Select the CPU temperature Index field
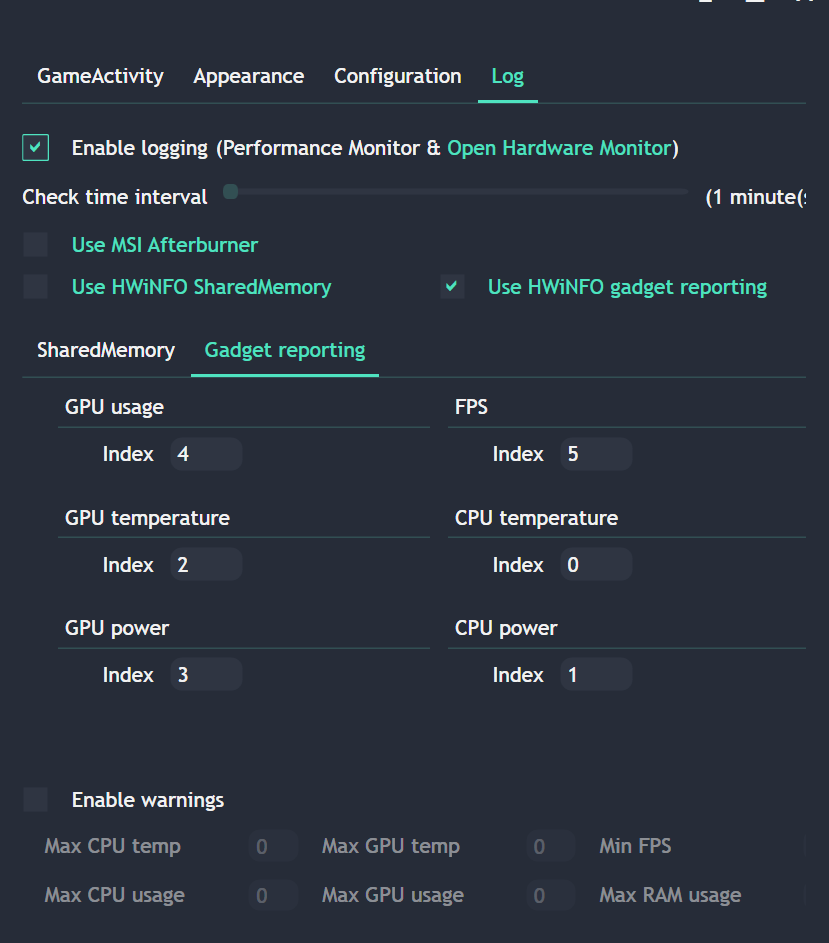The image size is (829, 943). [x=595, y=564]
